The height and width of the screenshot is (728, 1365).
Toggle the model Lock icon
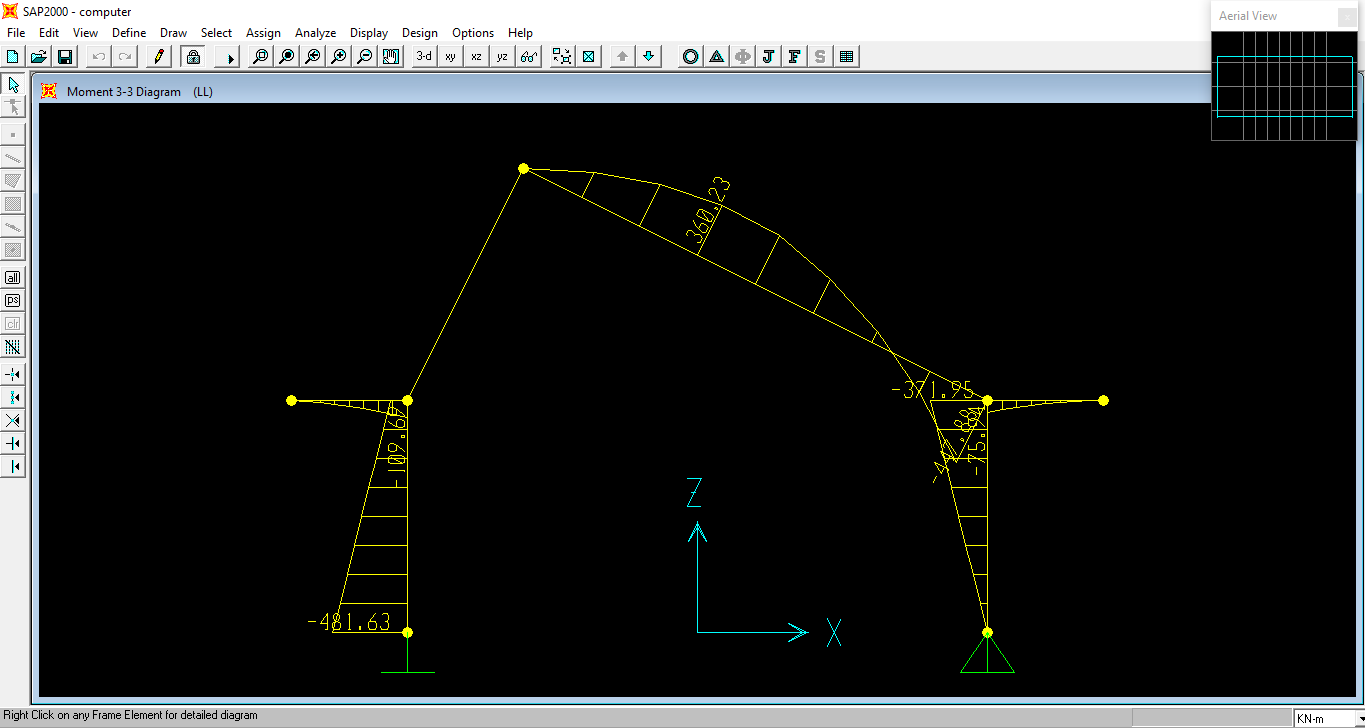pos(192,56)
